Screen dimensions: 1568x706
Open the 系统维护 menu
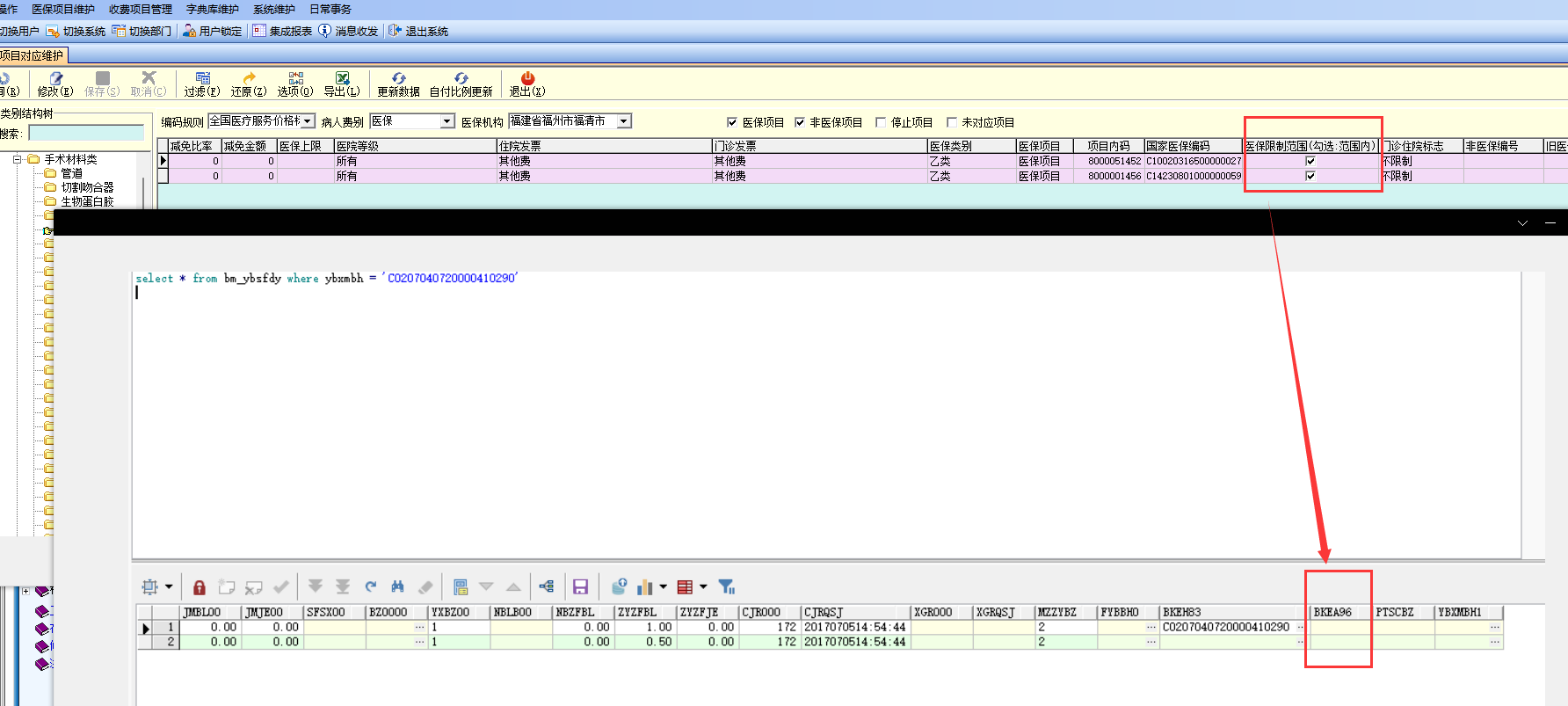pos(274,9)
